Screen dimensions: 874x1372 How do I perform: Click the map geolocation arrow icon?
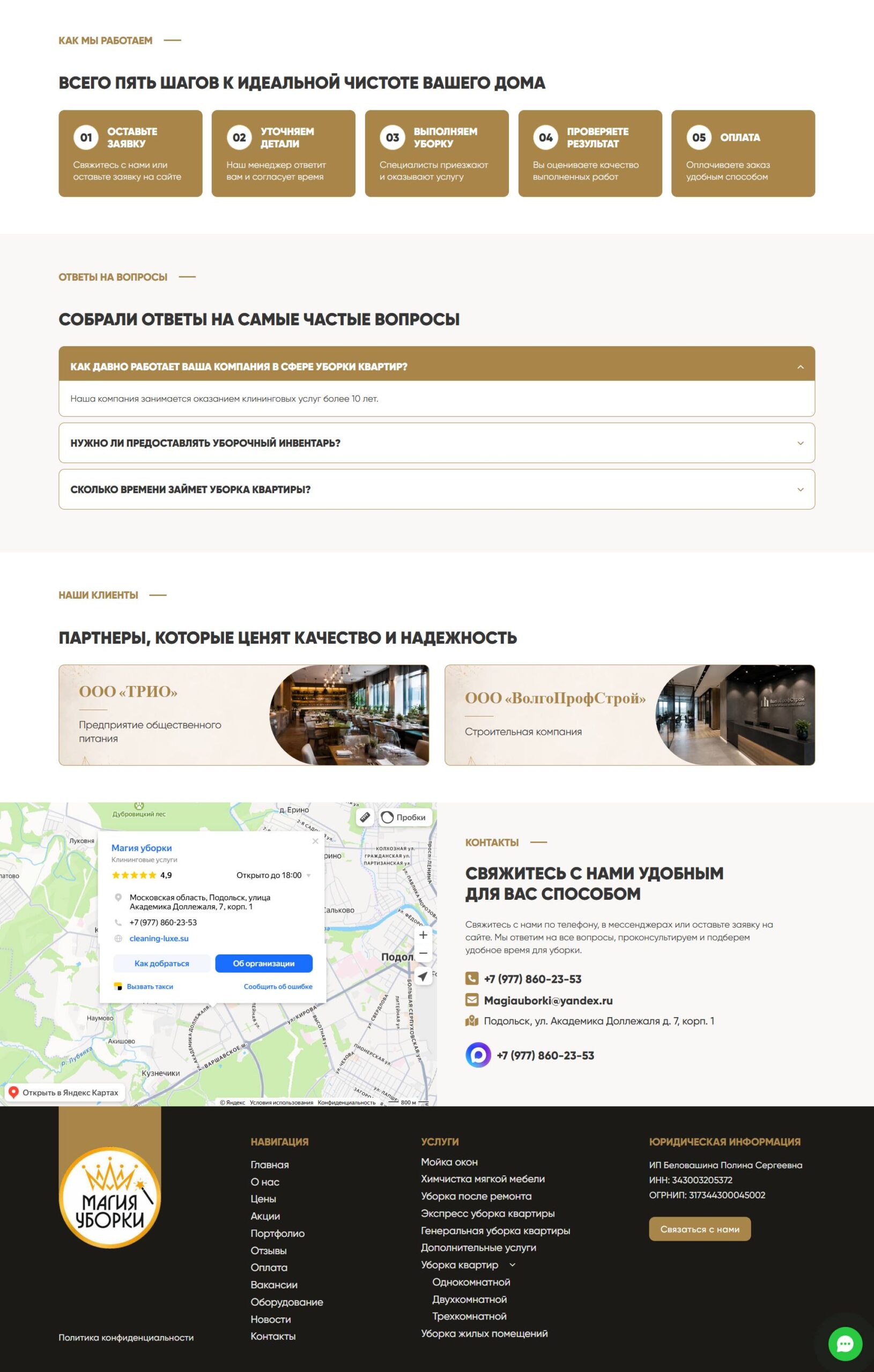[x=423, y=976]
